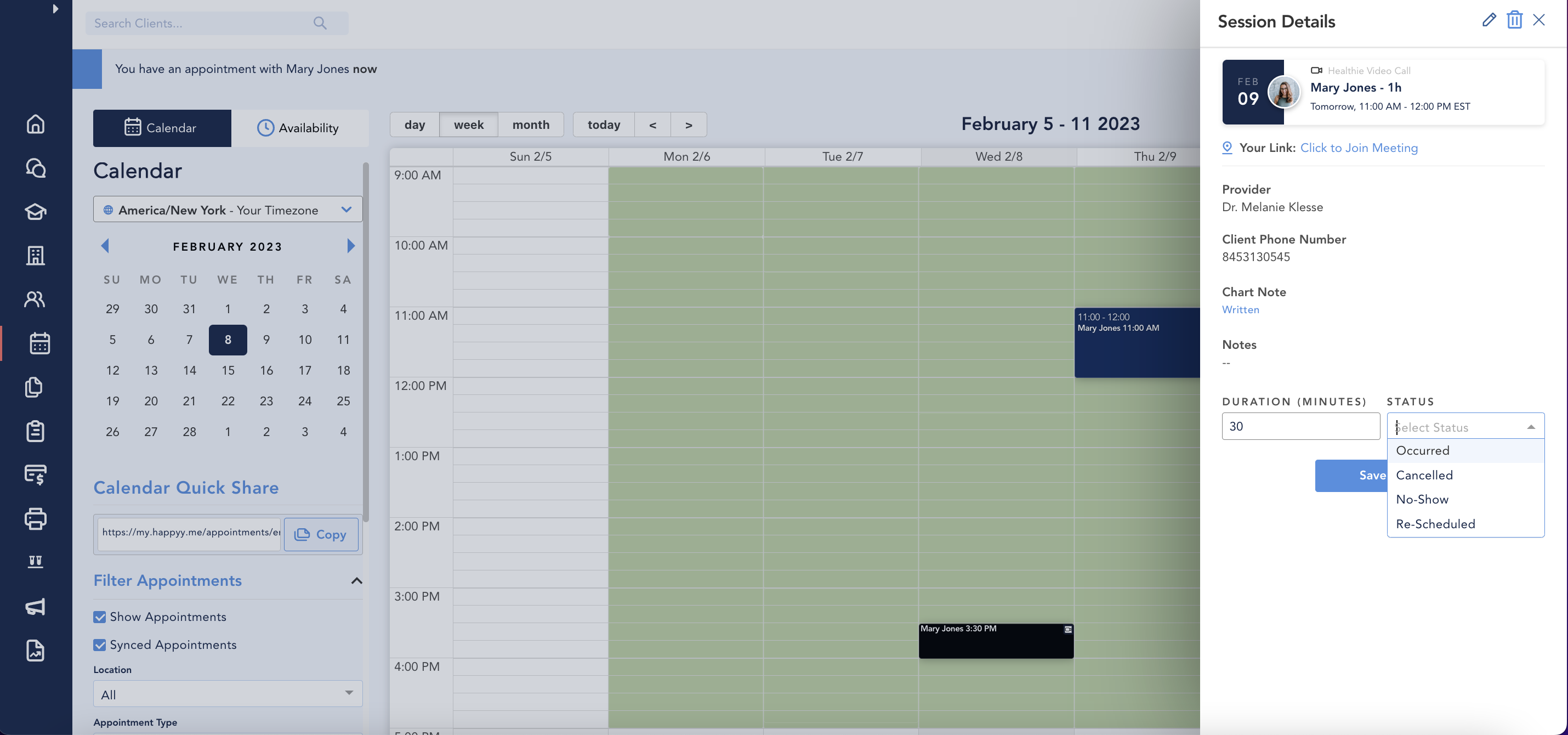This screenshot has width=1568, height=735.
Task: Open the billing payments icon in sidebar
Action: coord(35,475)
